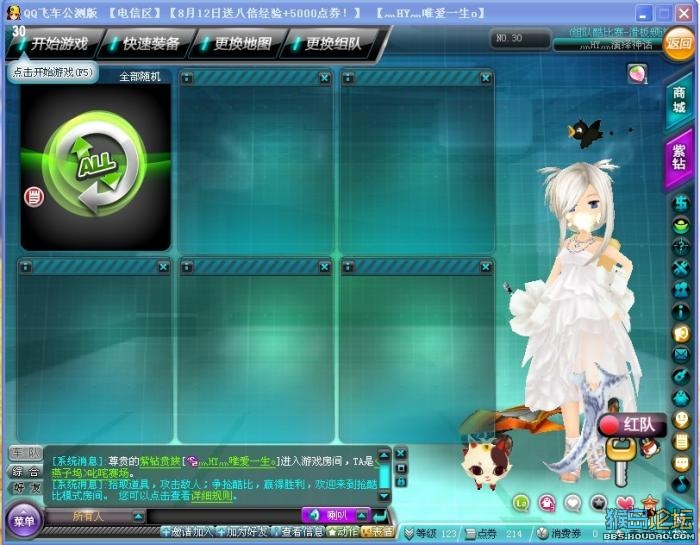Click the guitar sidebar icon
This screenshot has height=545, width=700.
point(681,376)
